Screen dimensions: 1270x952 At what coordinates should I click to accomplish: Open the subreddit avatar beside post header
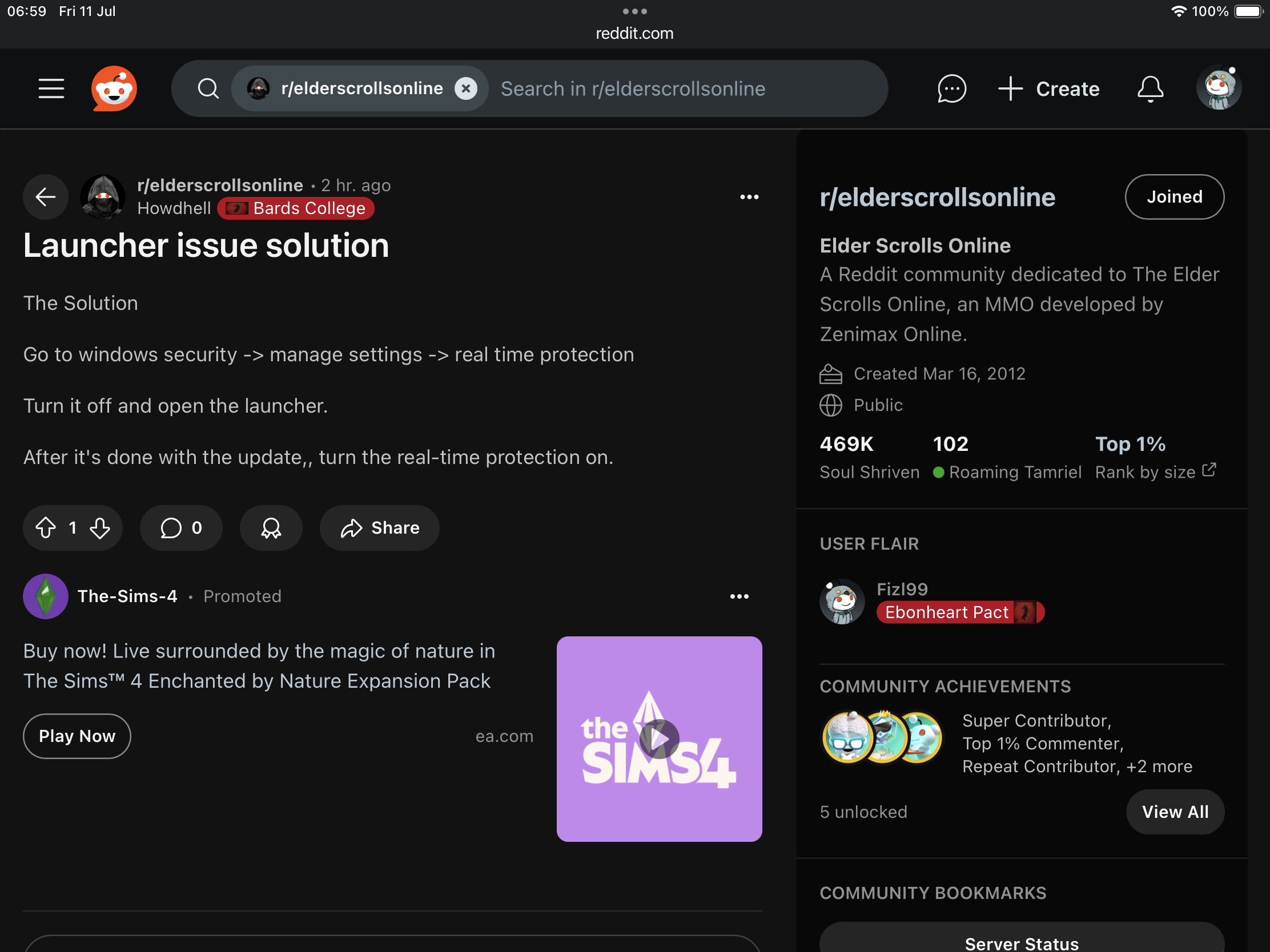(x=103, y=197)
